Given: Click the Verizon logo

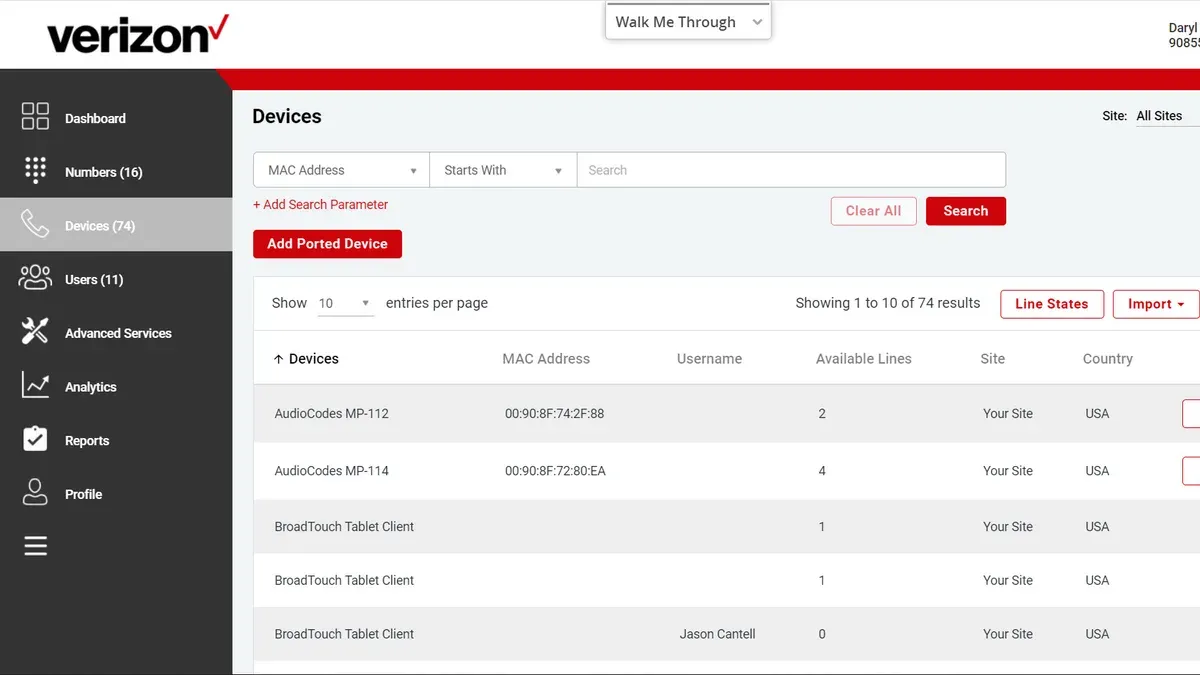Looking at the screenshot, I should click(138, 35).
